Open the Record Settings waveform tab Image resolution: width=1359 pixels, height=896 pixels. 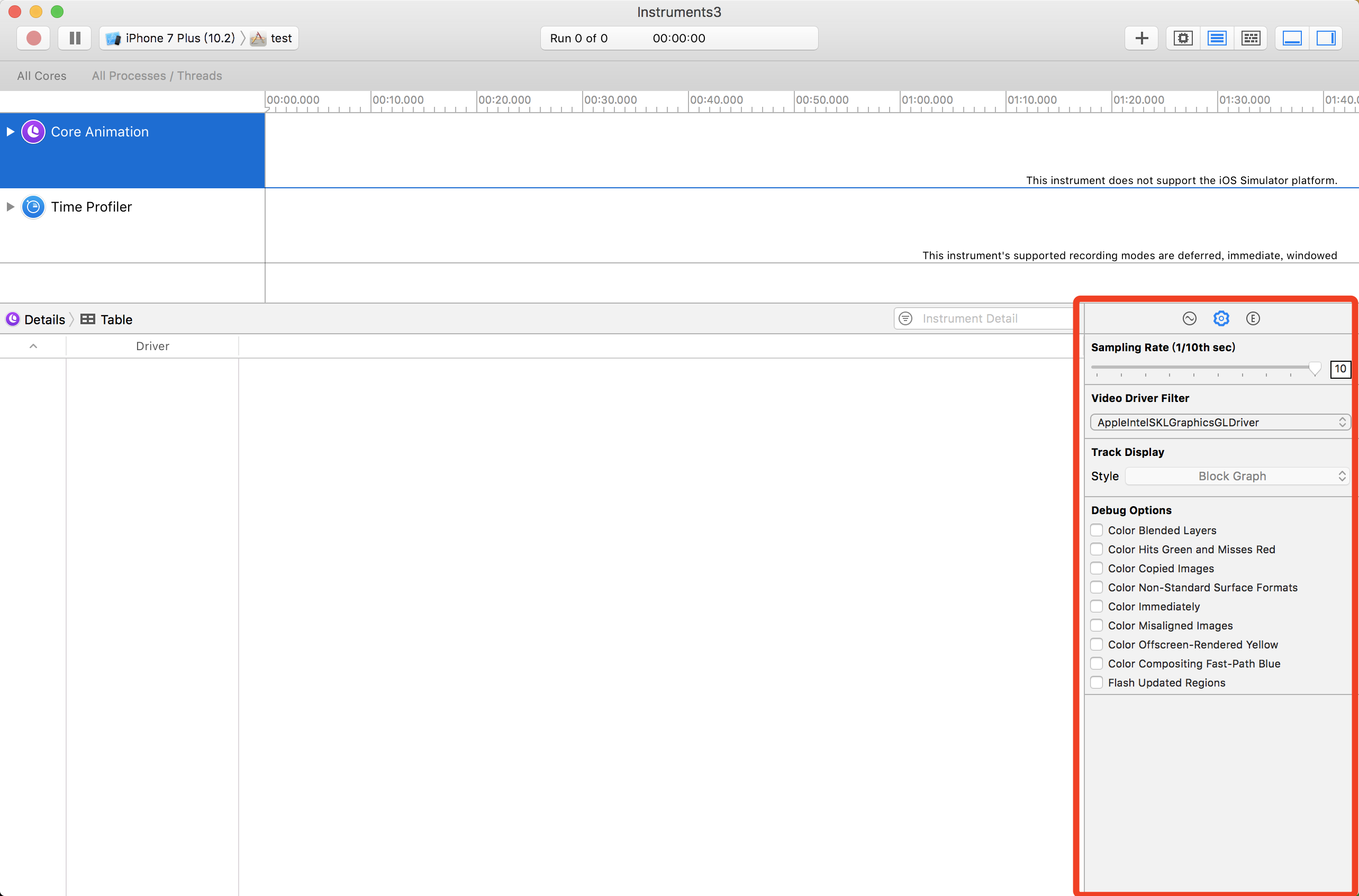pos(1189,318)
